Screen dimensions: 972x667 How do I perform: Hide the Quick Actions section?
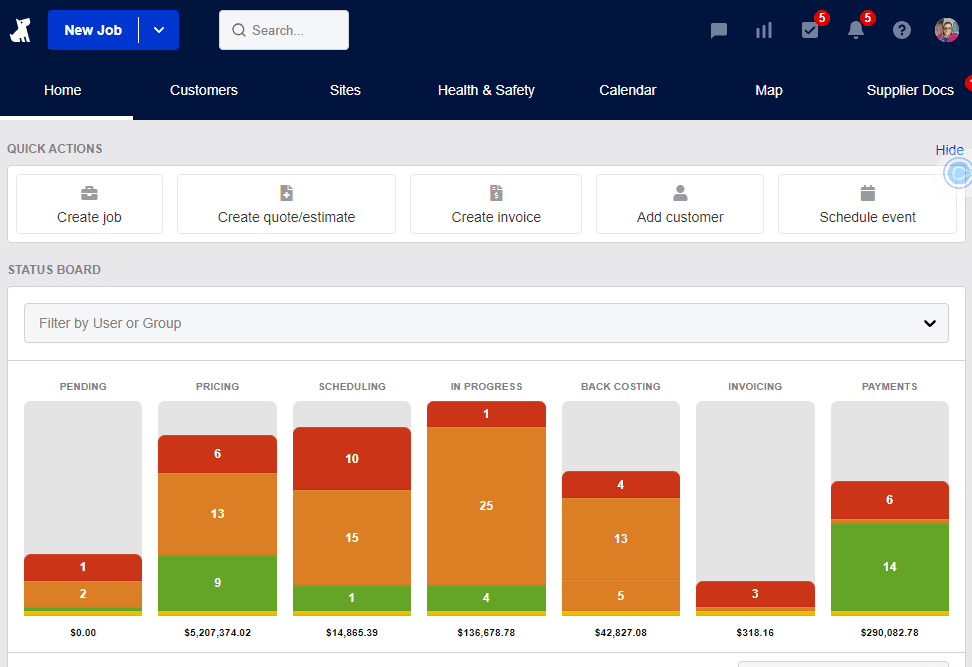point(949,150)
